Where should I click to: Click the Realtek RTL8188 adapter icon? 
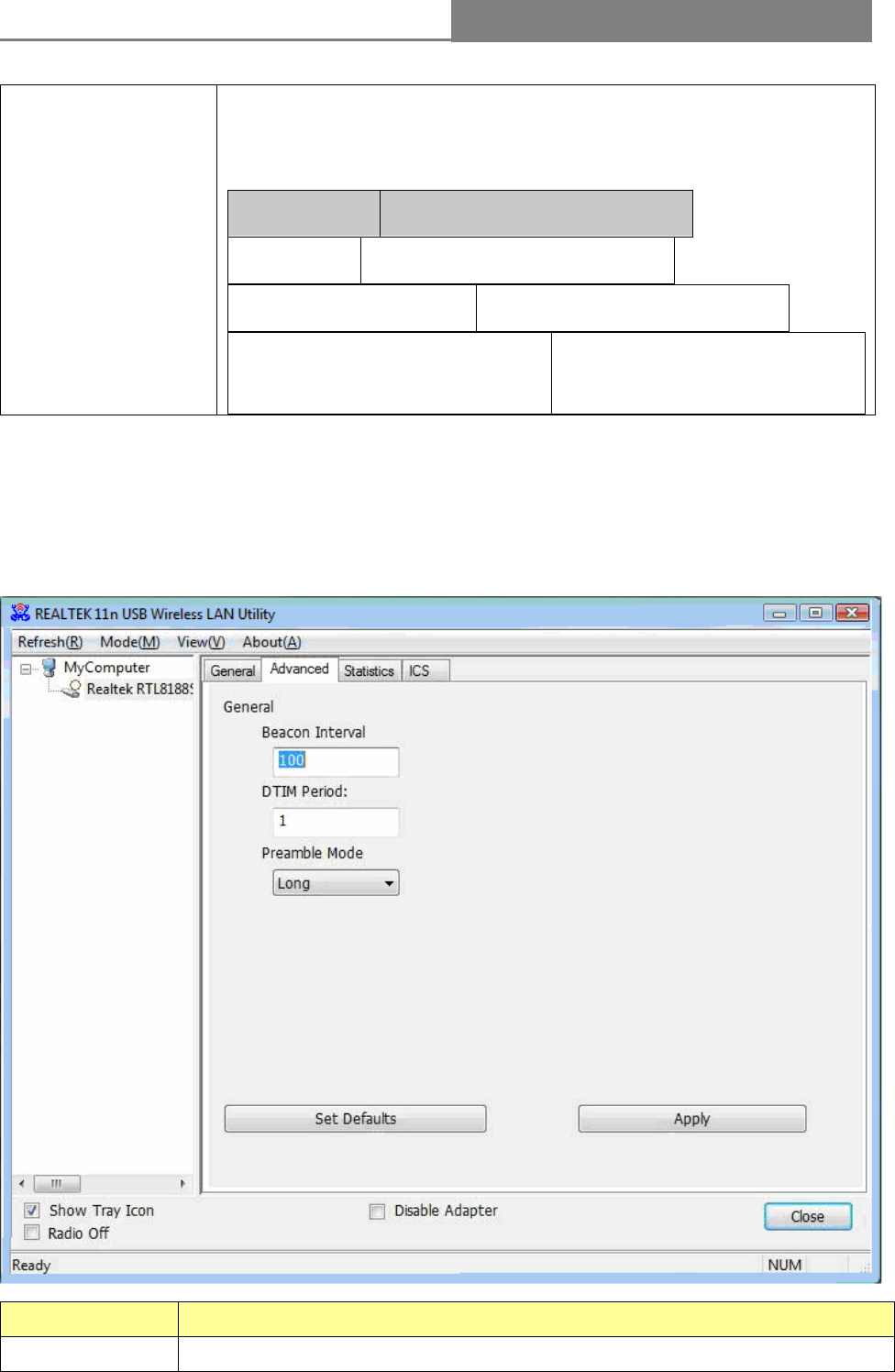[x=72, y=689]
